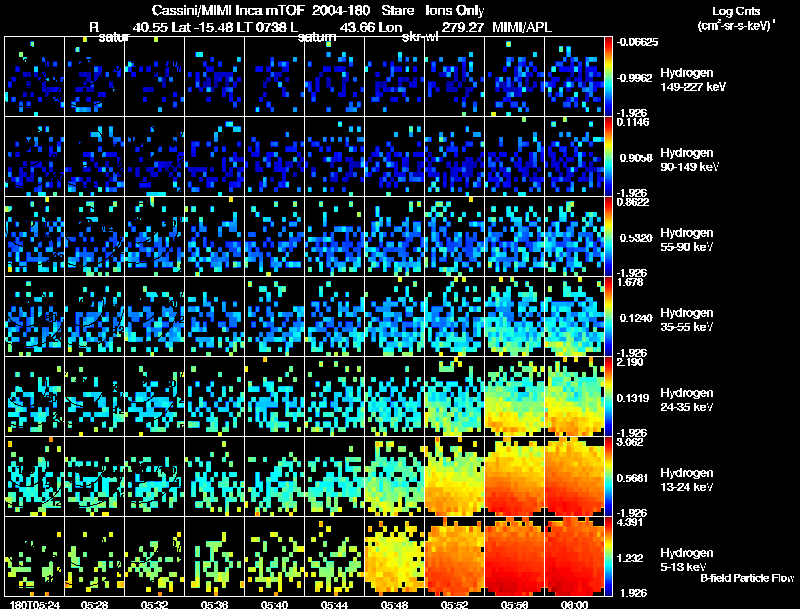Screen dimensions: 800x609
Task: Select the '-0.9962' color bar value
Action: tap(635, 78)
